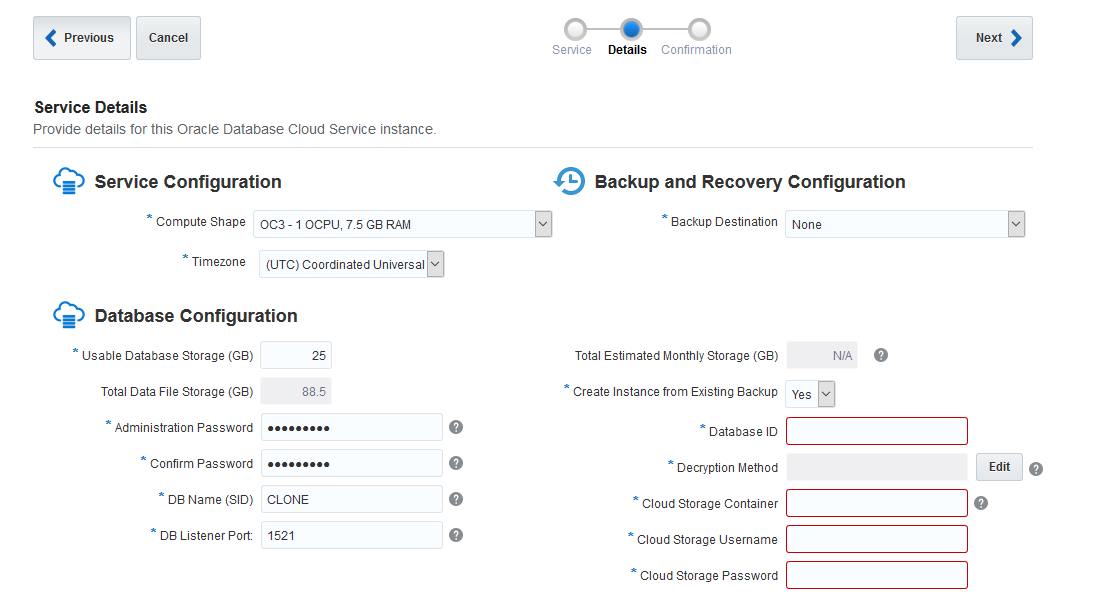Click help icon beside Administration Password
This screenshot has height=604, width=1117.
(x=456, y=427)
